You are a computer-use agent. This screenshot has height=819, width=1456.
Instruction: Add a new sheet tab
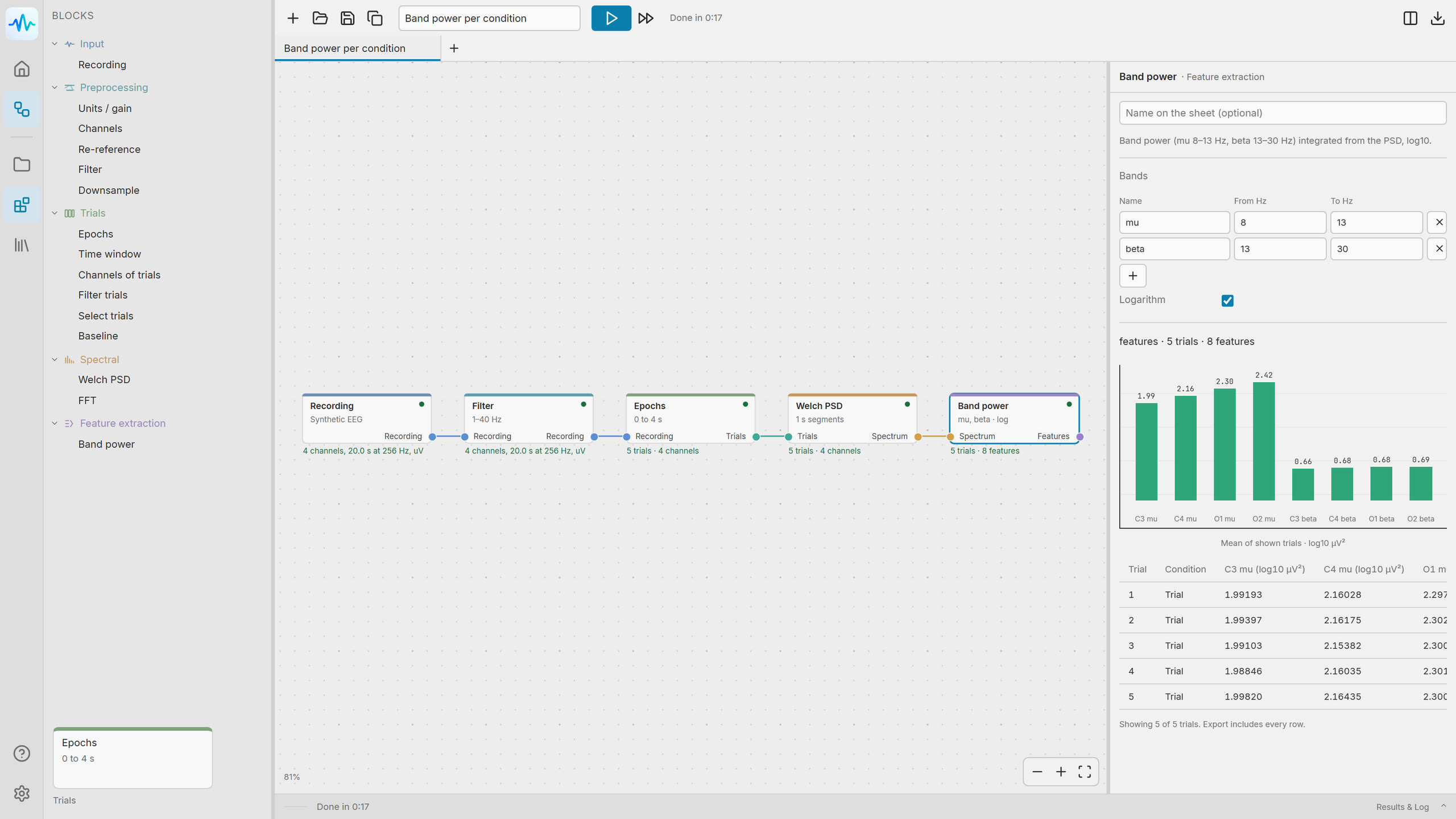pyautogui.click(x=454, y=48)
